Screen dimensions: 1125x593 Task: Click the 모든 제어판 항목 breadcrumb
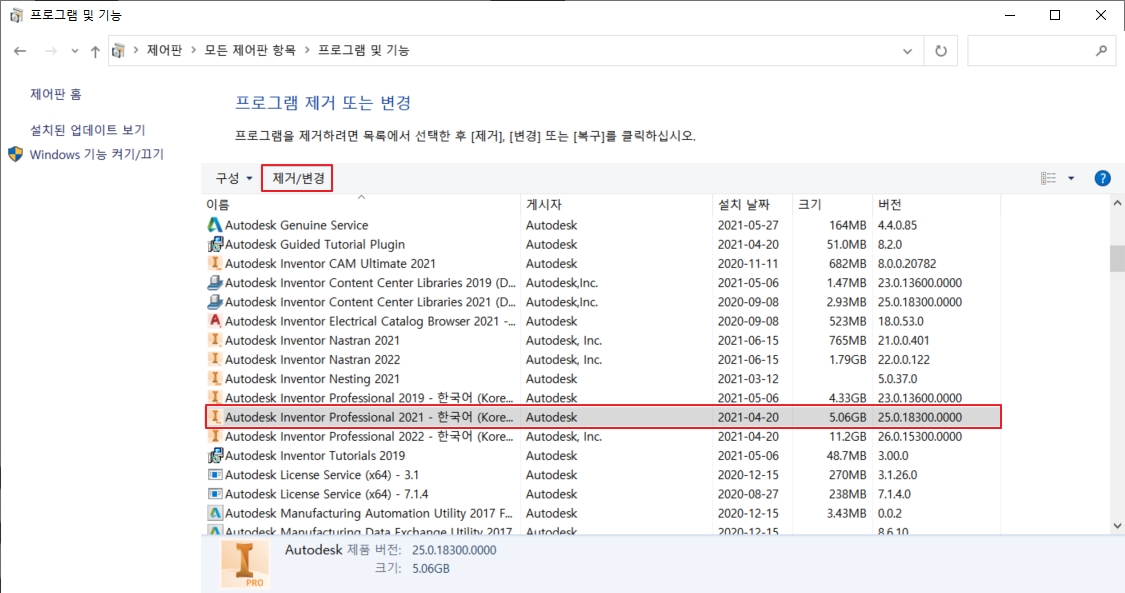[x=250, y=50]
